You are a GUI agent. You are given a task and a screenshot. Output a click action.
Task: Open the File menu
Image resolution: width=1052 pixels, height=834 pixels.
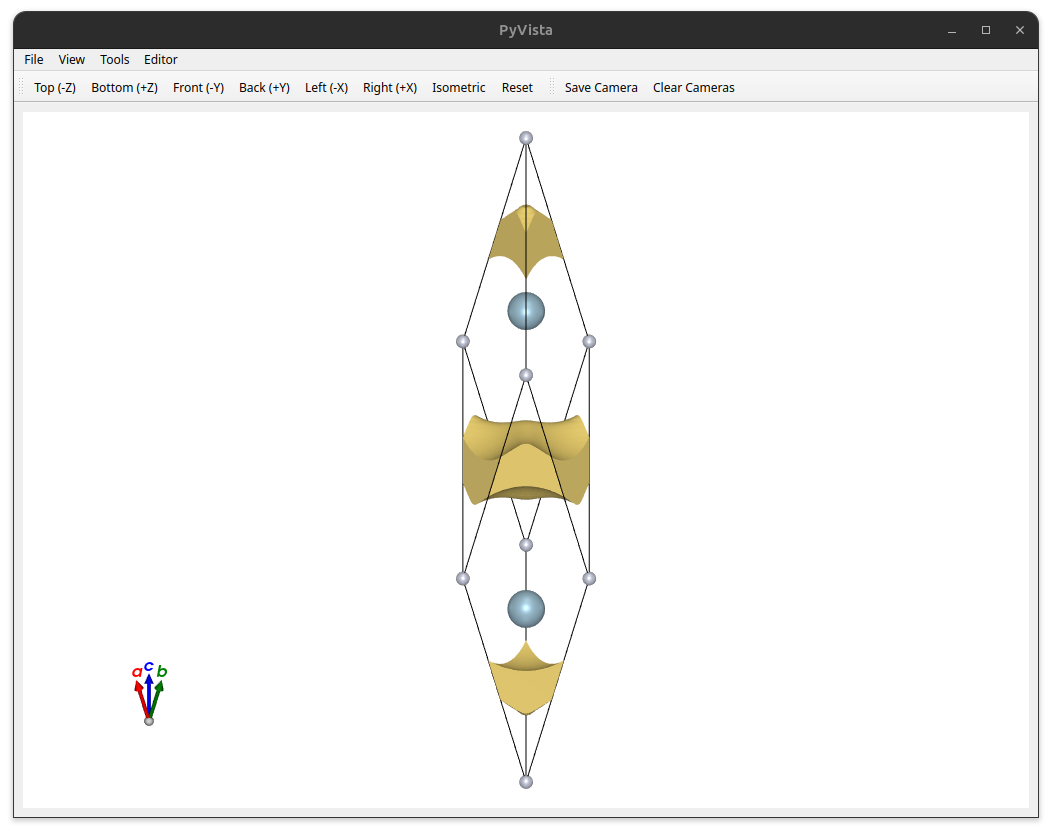coord(34,60)
